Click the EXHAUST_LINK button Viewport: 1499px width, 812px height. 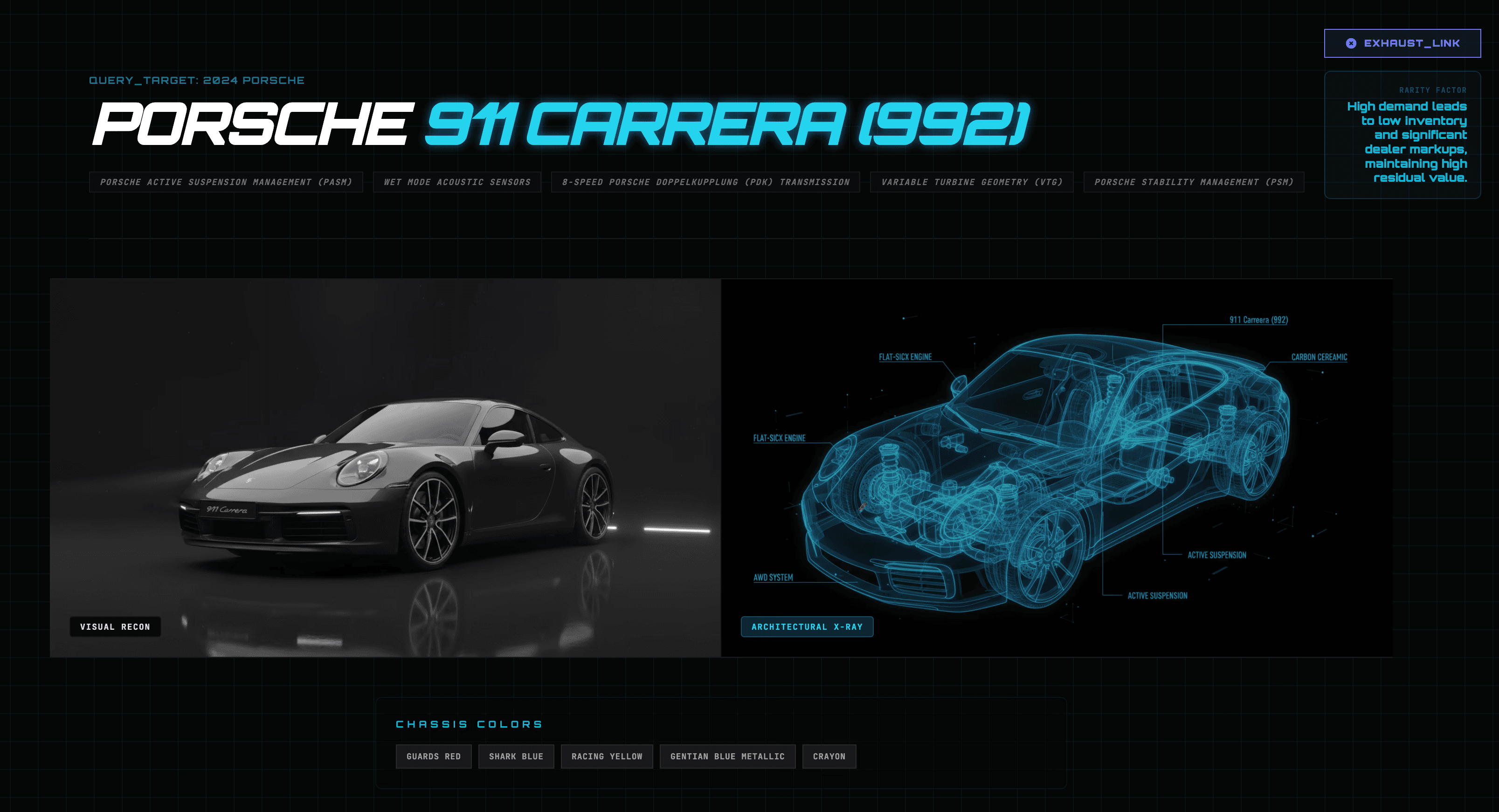(x=1402, y=43)
